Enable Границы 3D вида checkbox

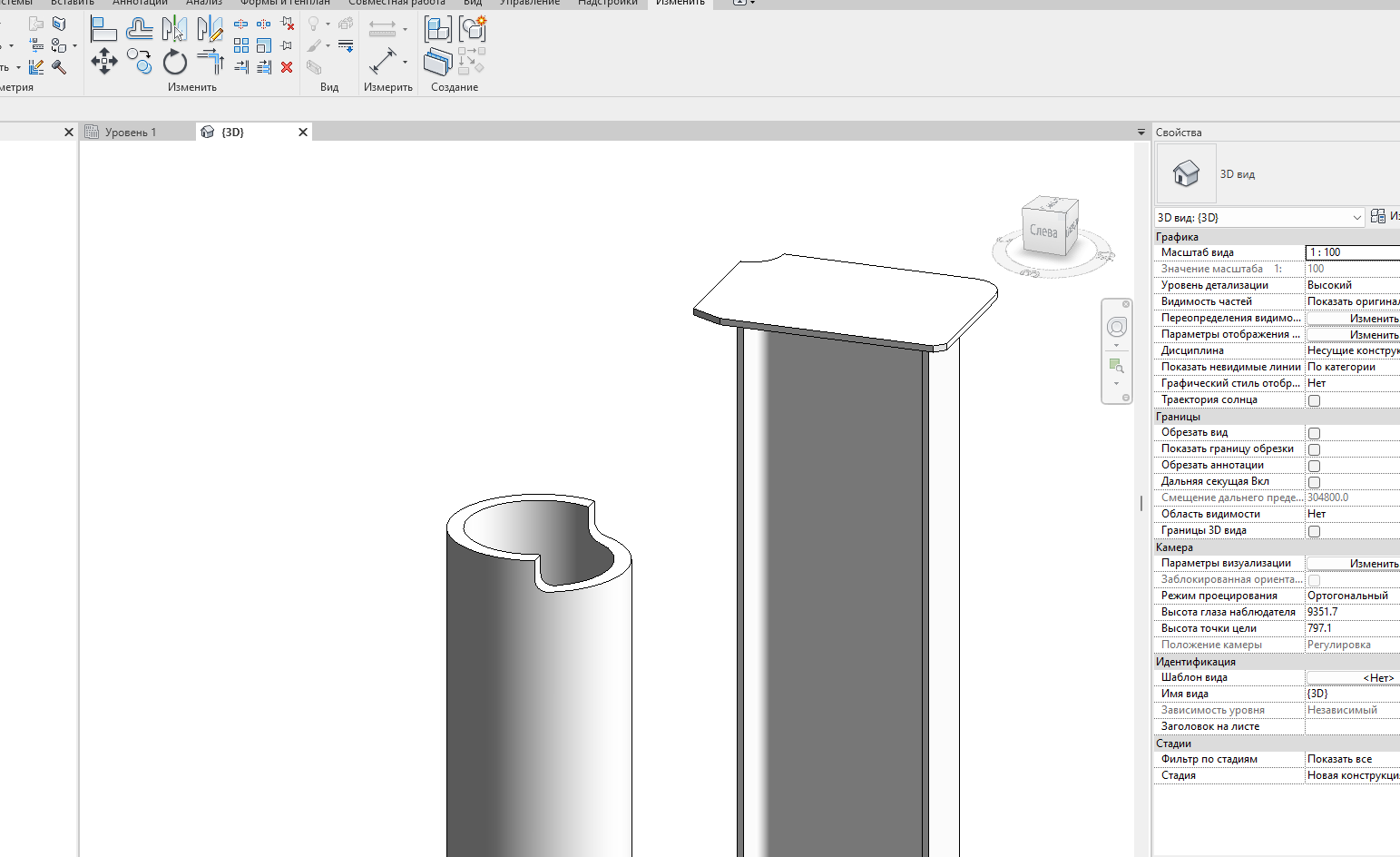tap(1314, 531)
